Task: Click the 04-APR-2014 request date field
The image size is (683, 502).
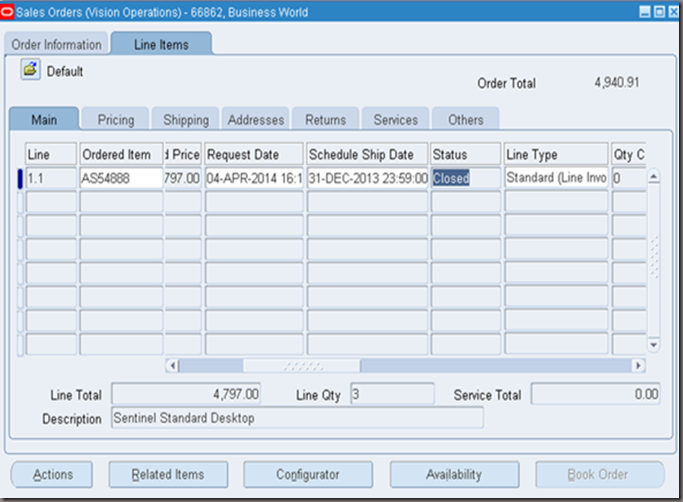Action: pyautogui.click(x=254, y=178)
